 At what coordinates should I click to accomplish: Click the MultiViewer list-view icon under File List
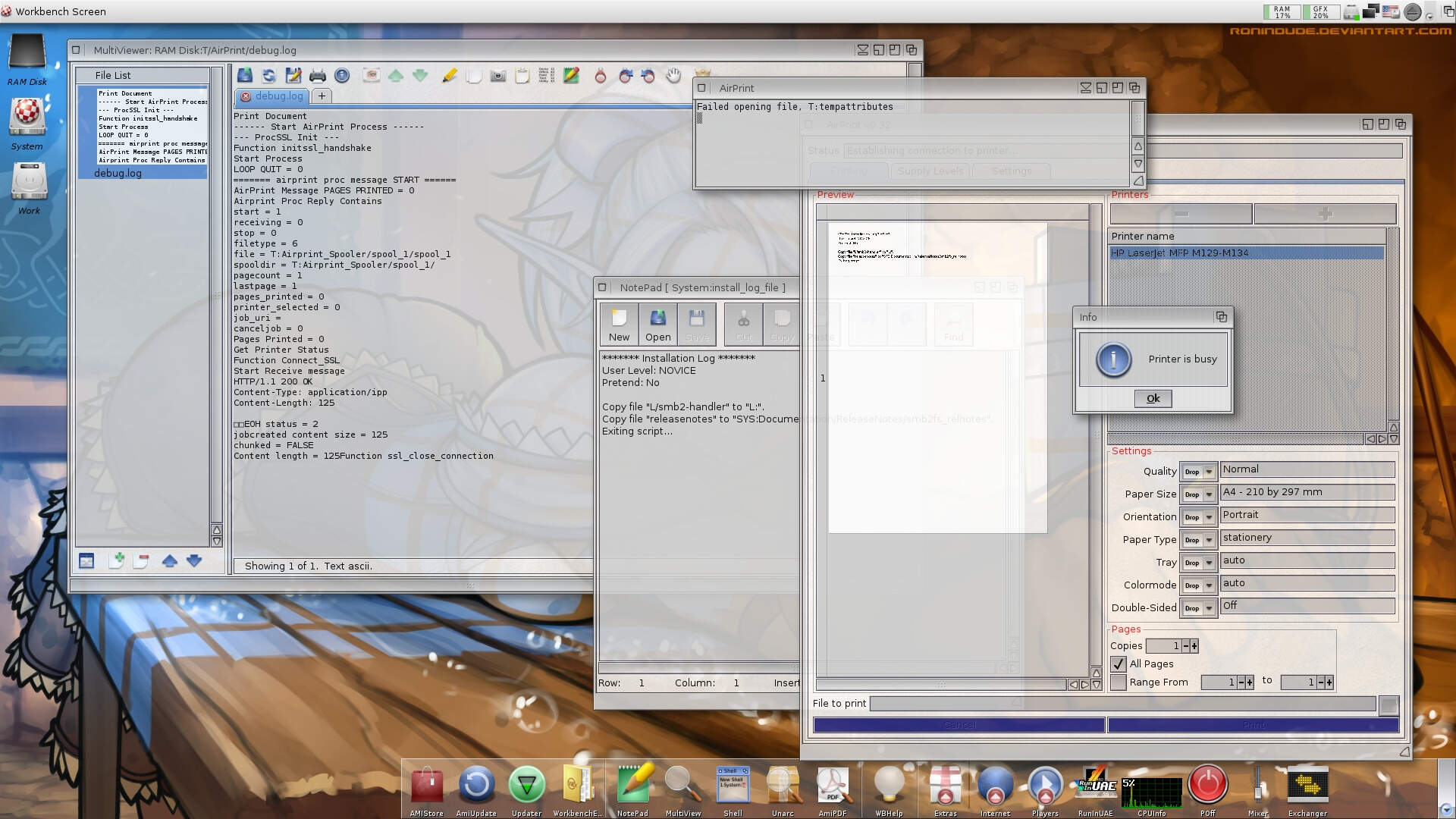pos(86,561)
